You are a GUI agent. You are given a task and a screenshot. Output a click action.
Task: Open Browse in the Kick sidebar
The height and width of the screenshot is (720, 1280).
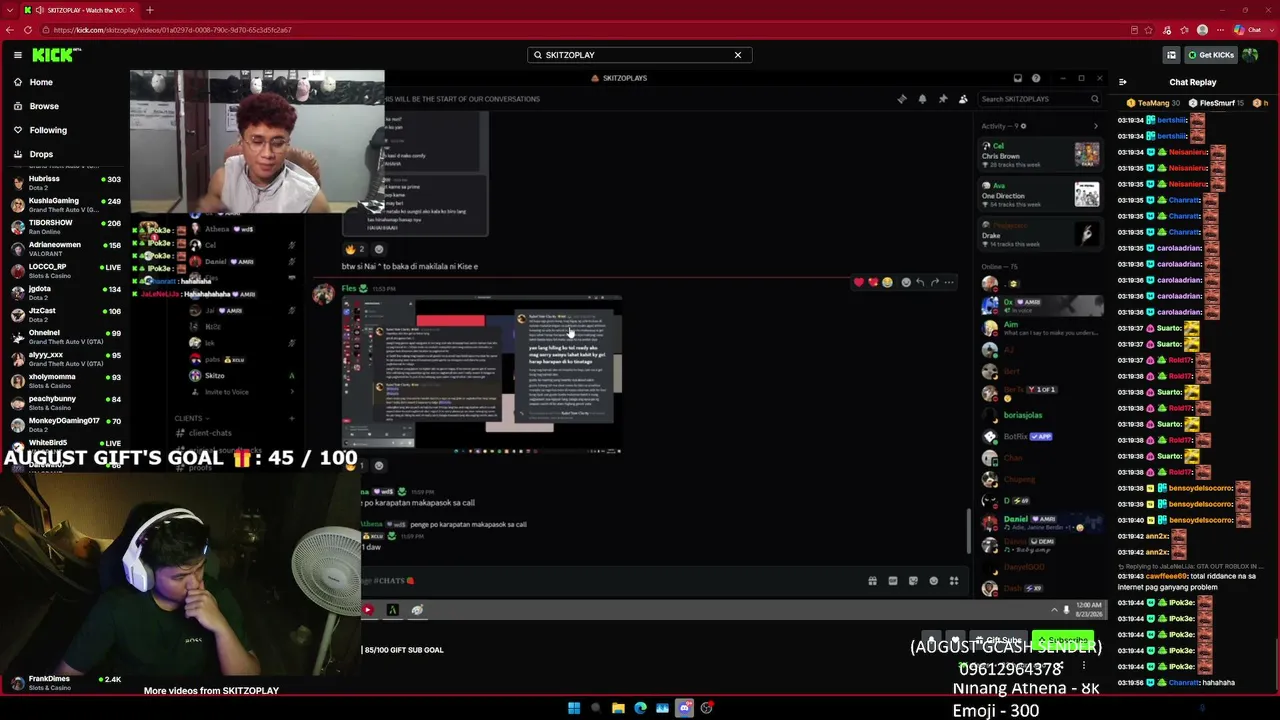point(44,106)
